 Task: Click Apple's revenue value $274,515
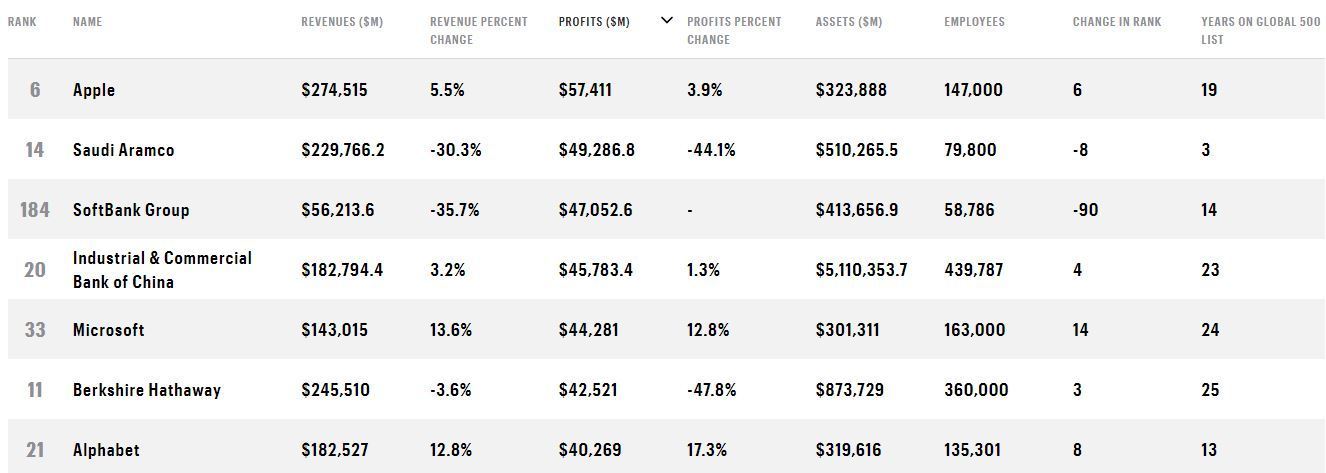334,90
